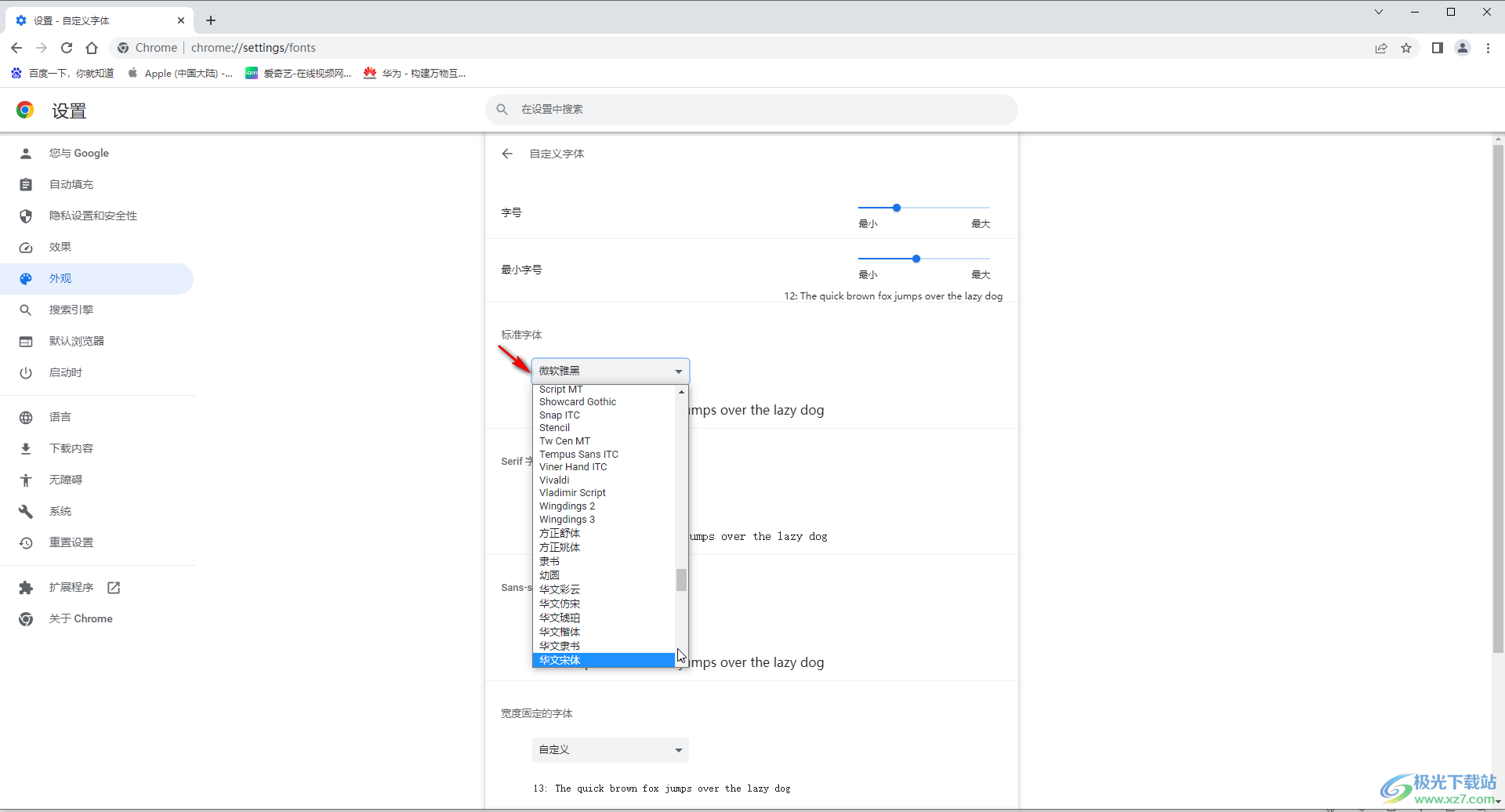Open the user profile avatar icon

tap(1463, 48)
